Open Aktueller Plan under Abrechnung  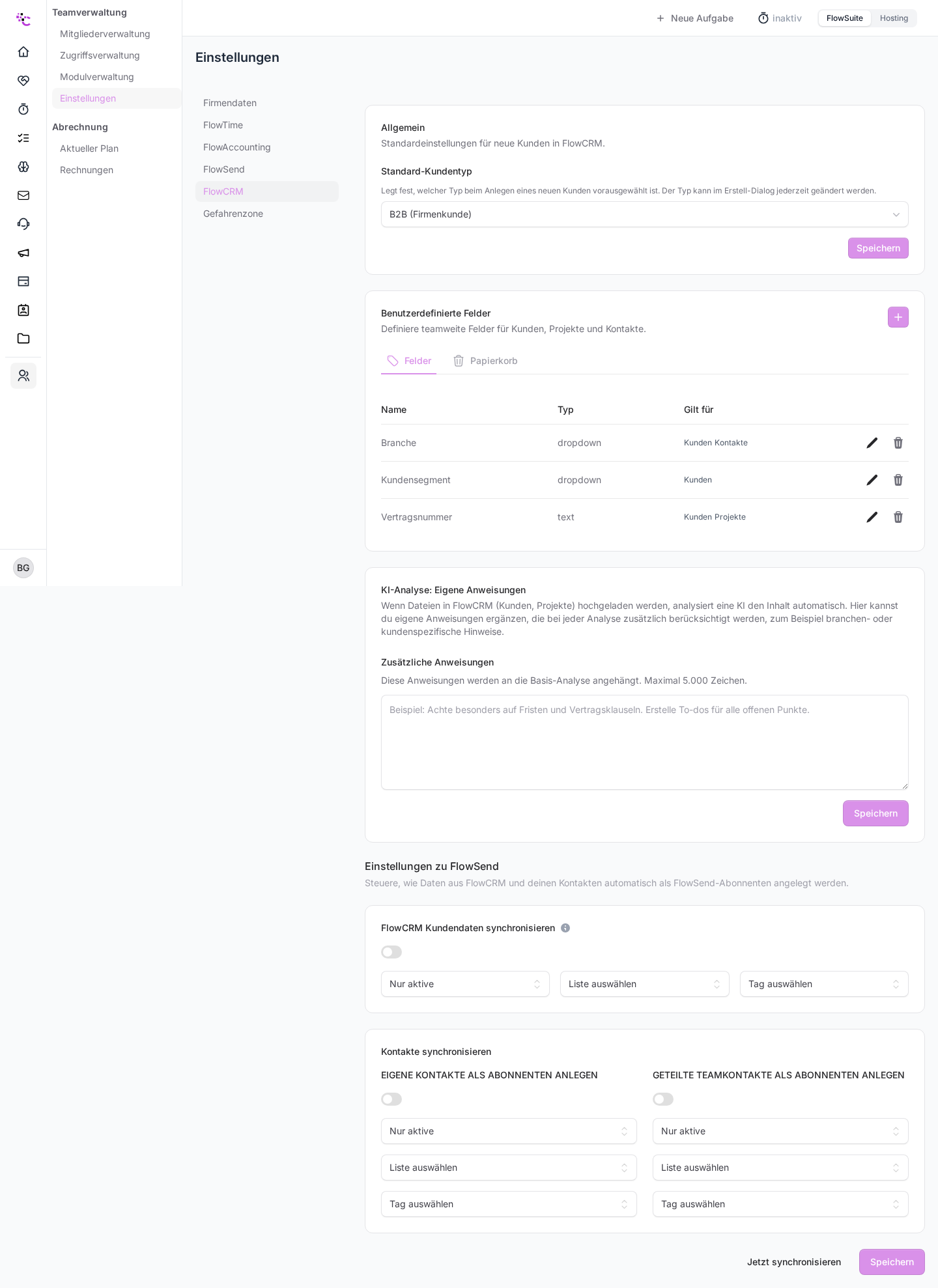point(117,148)
